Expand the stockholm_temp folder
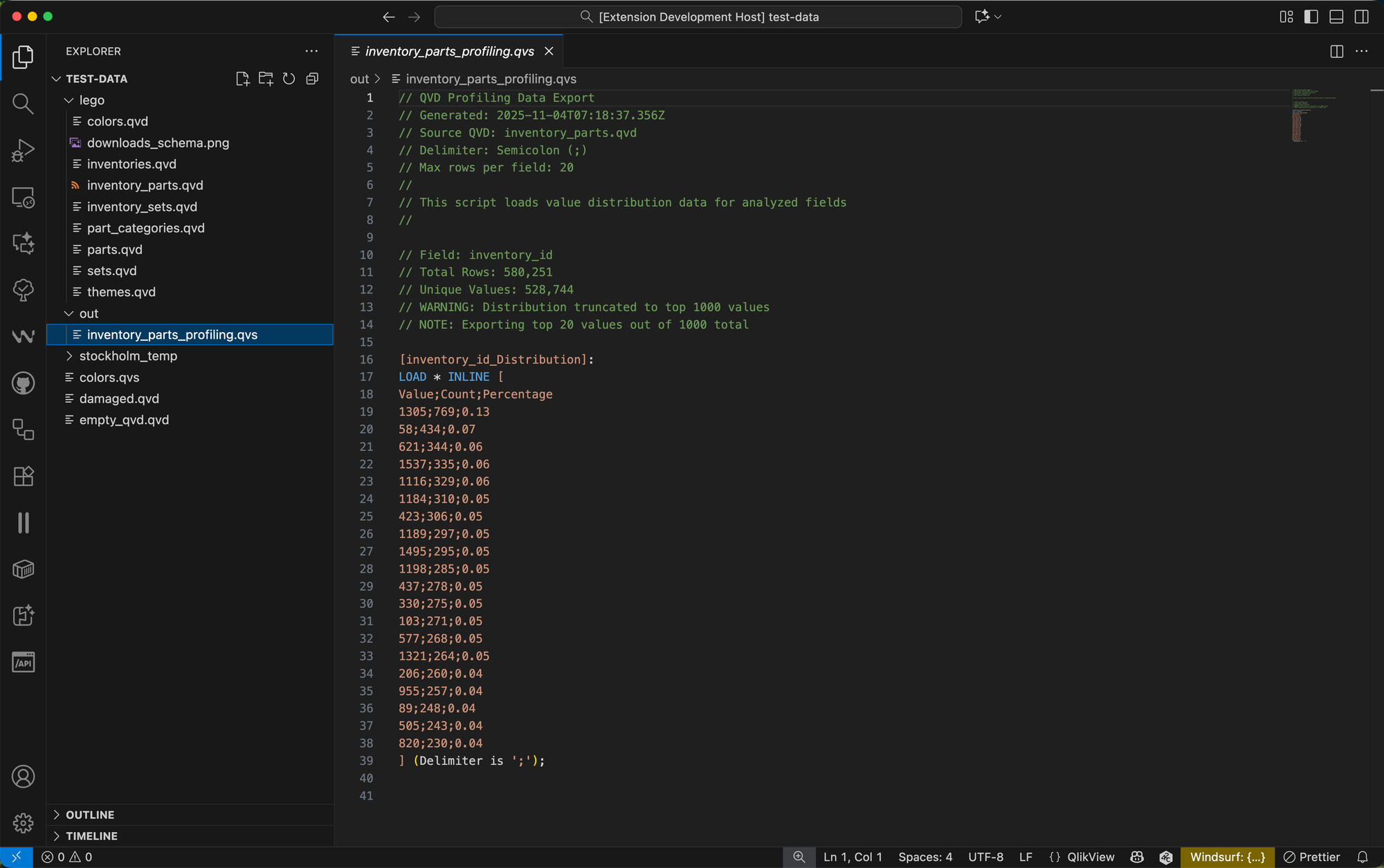Screen dimensions: 1384x868 (x=128, y=355)
